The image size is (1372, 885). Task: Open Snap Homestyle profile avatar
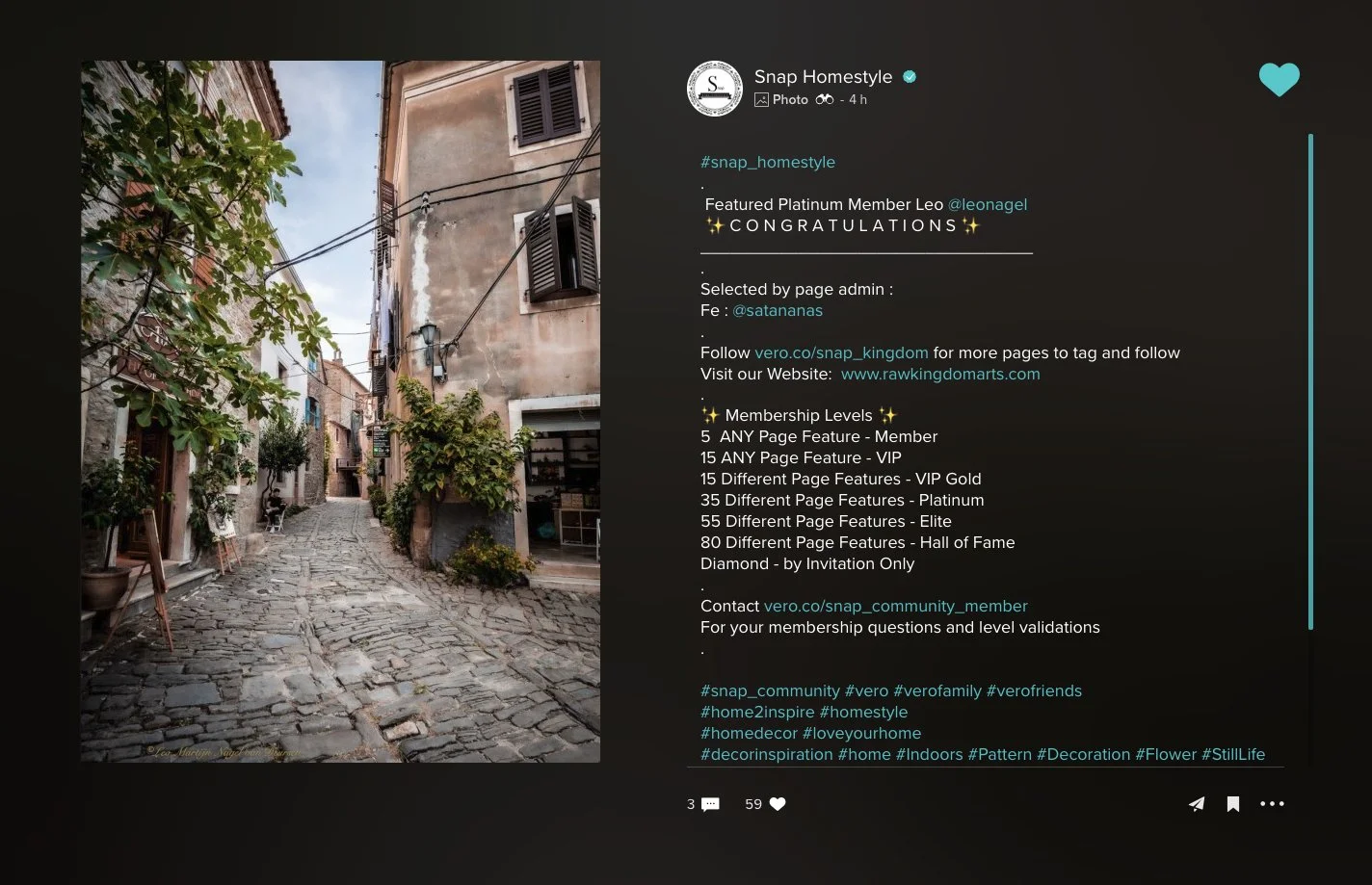point(715,89)
